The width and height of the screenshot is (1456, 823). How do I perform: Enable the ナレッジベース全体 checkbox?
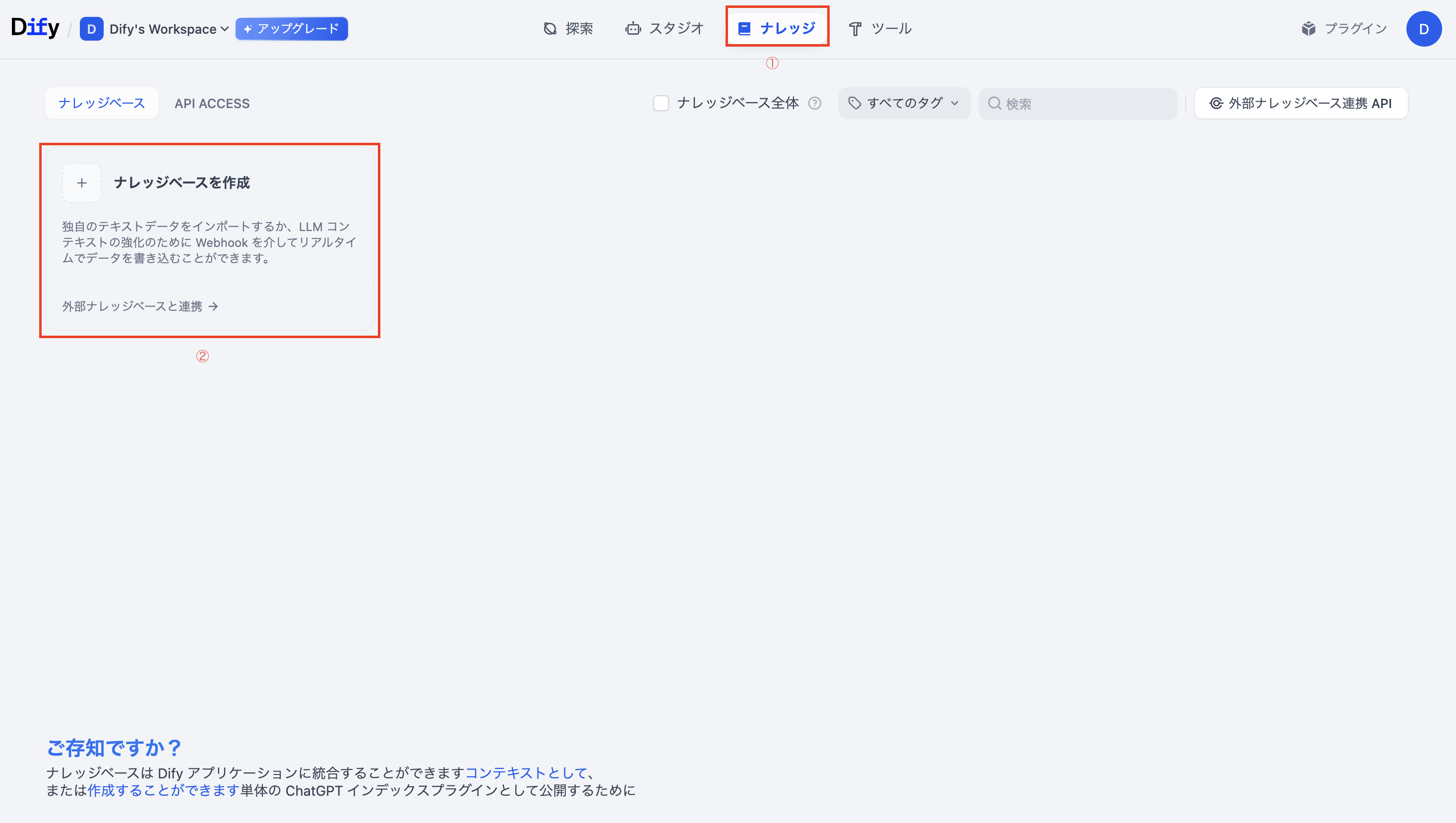tap(661, 104)
